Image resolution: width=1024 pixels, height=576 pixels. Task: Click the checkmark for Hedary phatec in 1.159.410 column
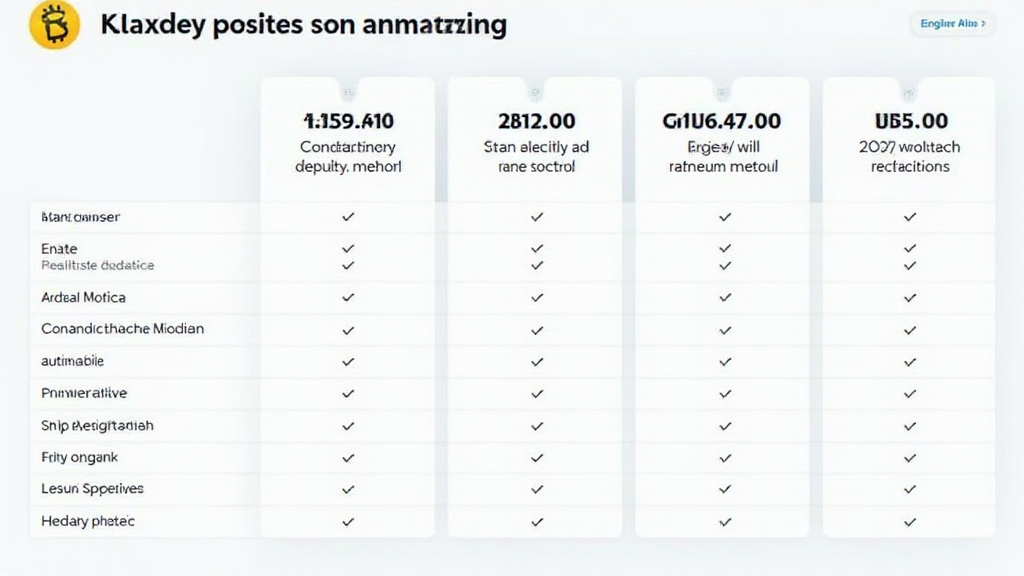348,521
